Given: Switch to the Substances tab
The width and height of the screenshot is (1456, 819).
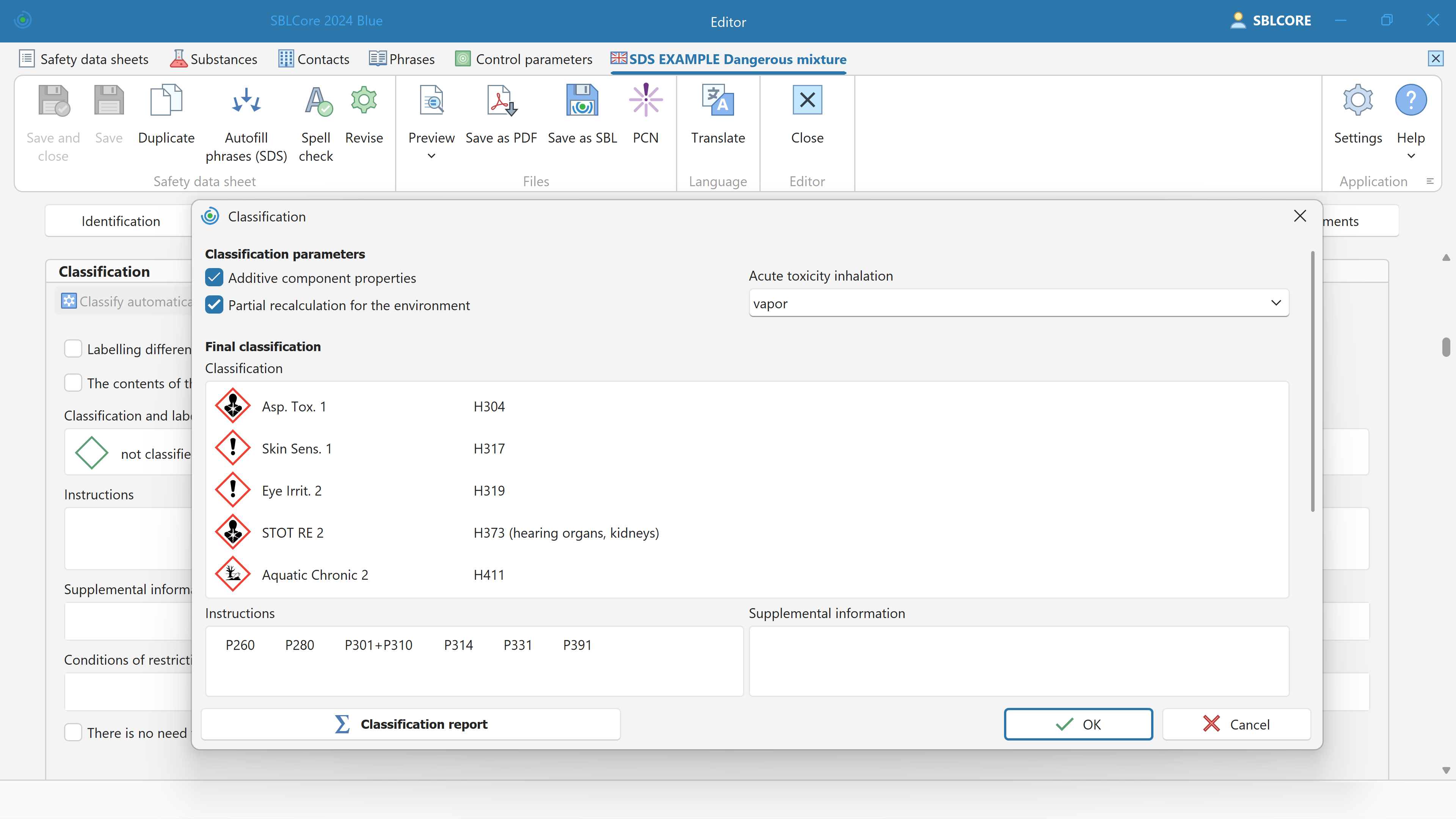Looking at the screenshot, I should (x=213, y=60).
